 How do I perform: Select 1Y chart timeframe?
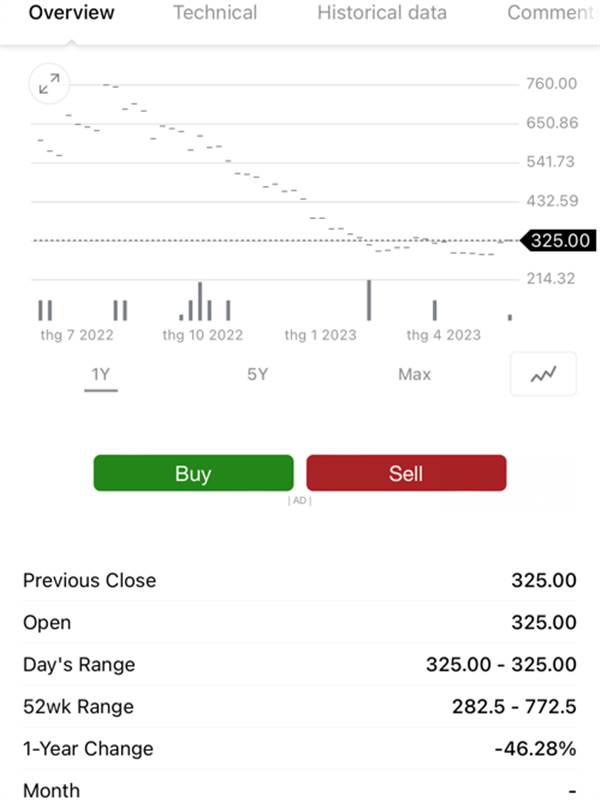[x=101, y=374]
